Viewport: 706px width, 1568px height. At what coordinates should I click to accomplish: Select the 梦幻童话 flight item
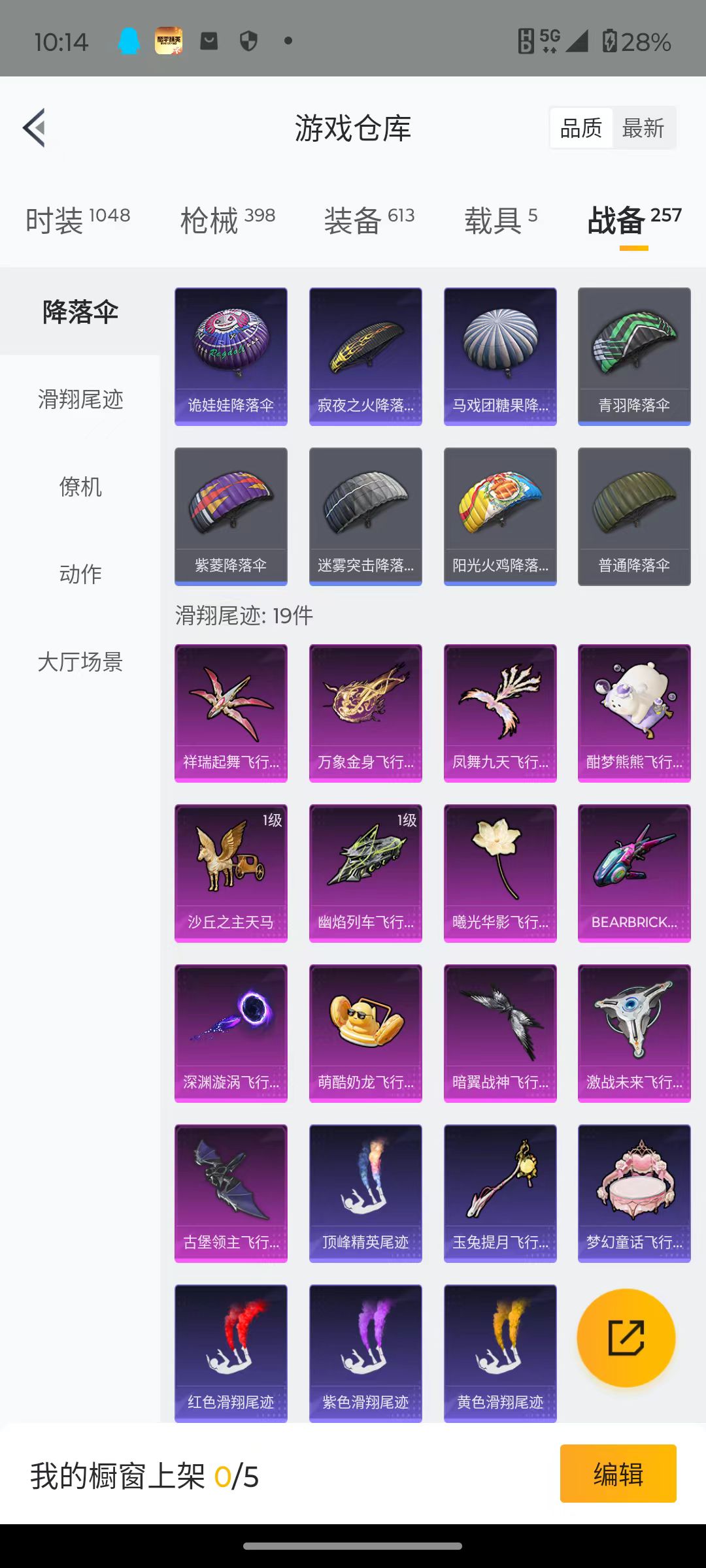(634, 1194)
